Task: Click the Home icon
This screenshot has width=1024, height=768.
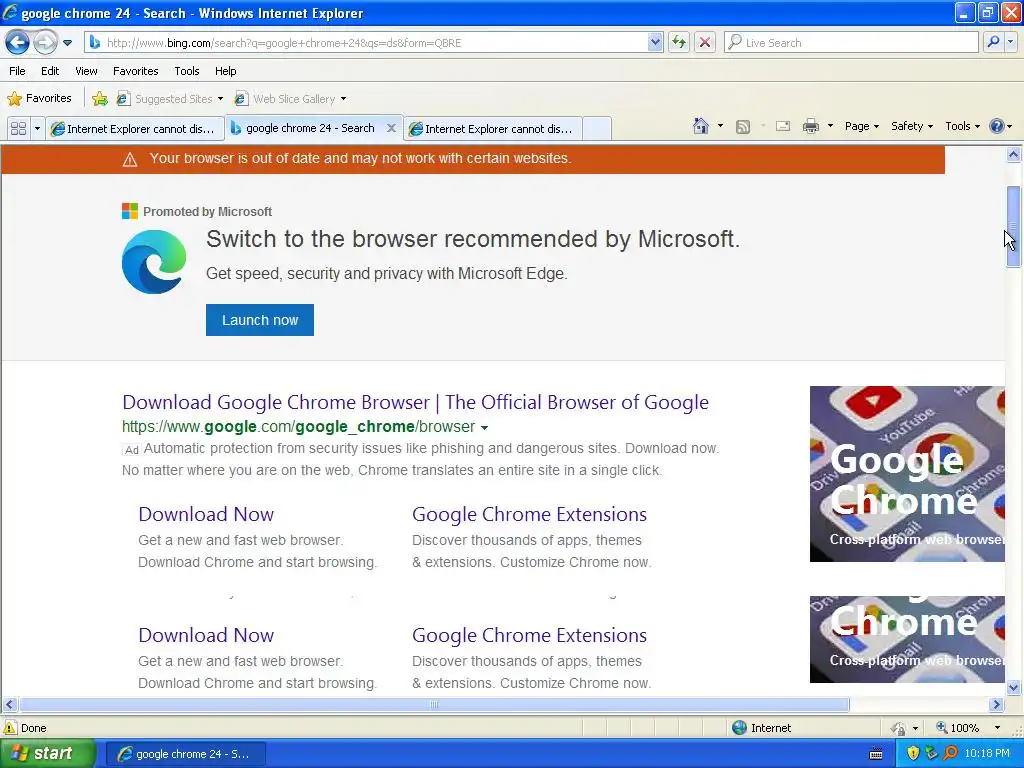Action: click(x=701, y=126)
